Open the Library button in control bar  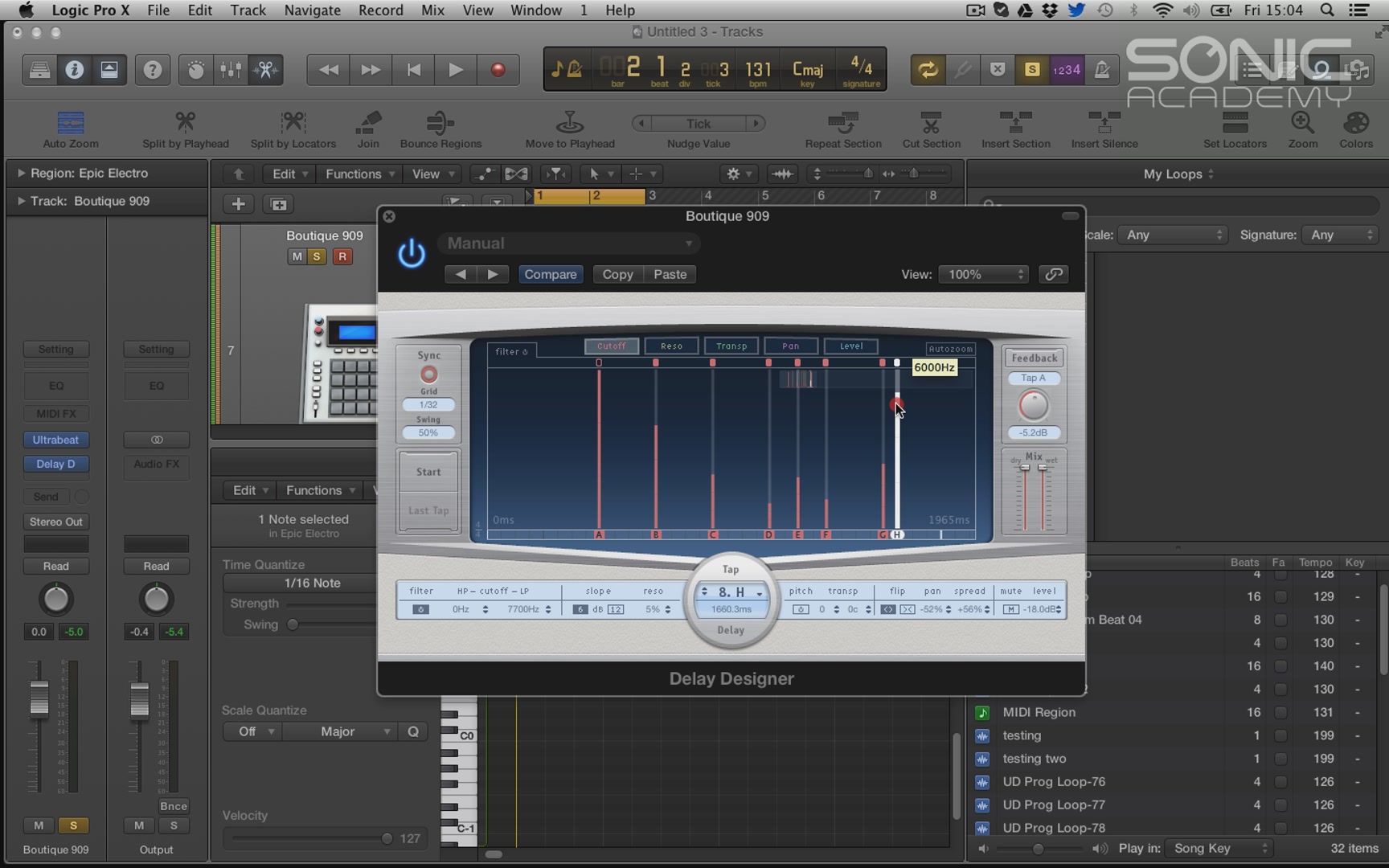[39, 70]
